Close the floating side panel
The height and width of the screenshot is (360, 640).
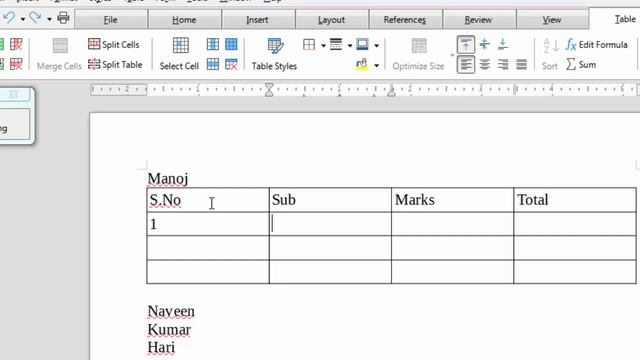click(x=13, y=94)
